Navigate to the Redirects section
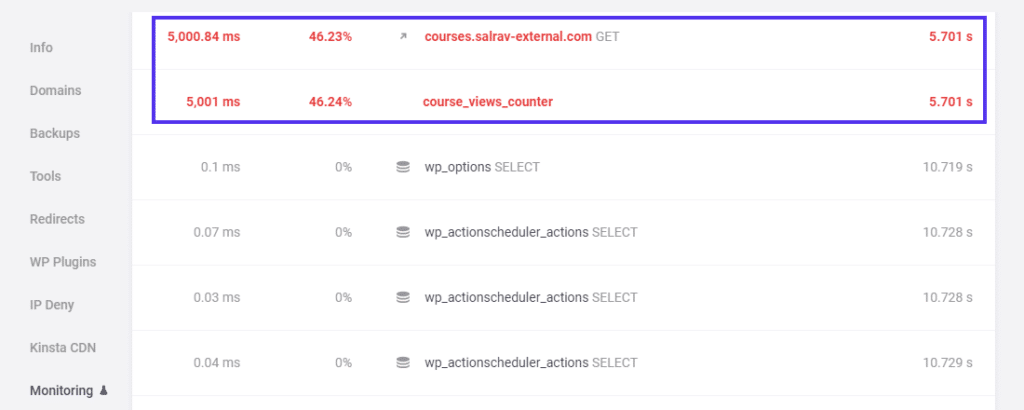 coord(57,219)
